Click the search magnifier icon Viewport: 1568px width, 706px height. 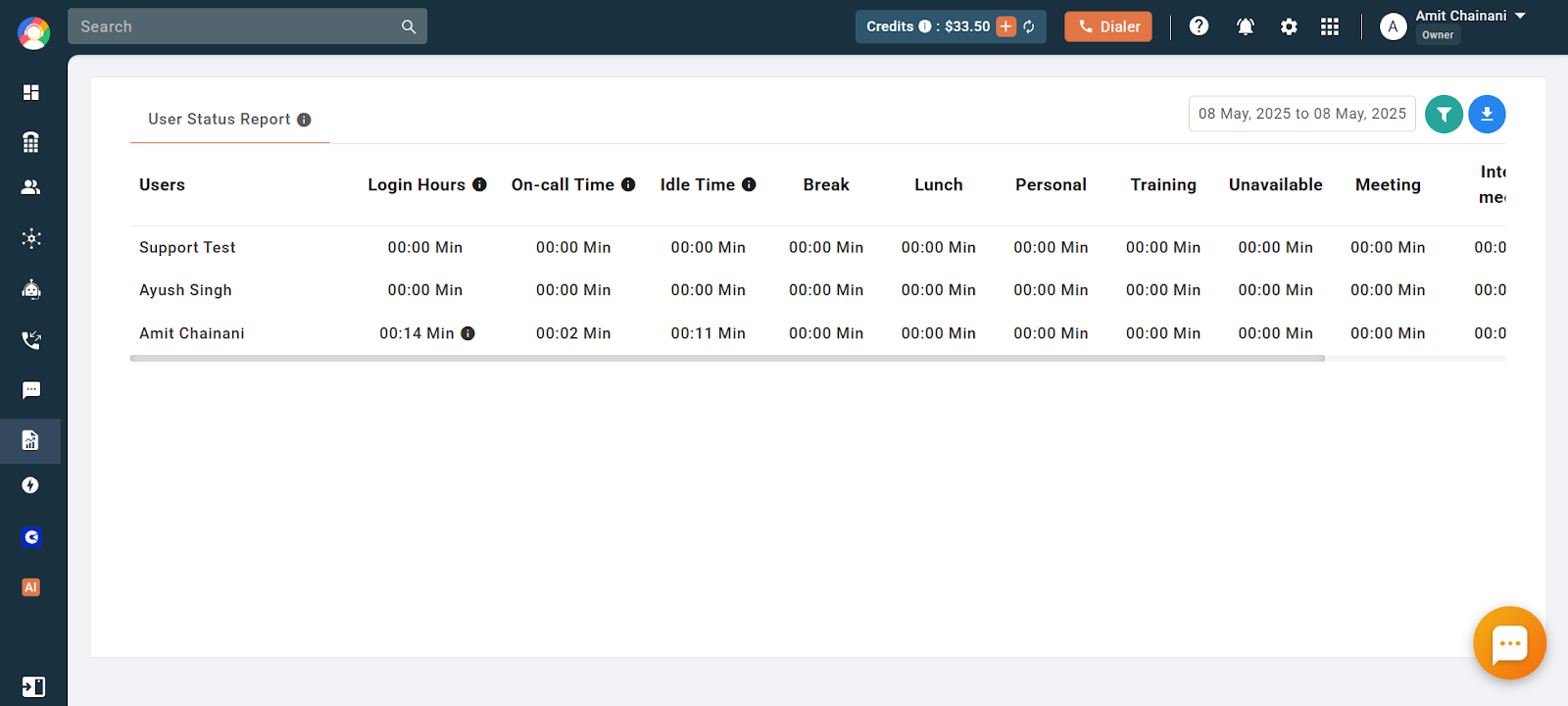[x=409, y=26]
